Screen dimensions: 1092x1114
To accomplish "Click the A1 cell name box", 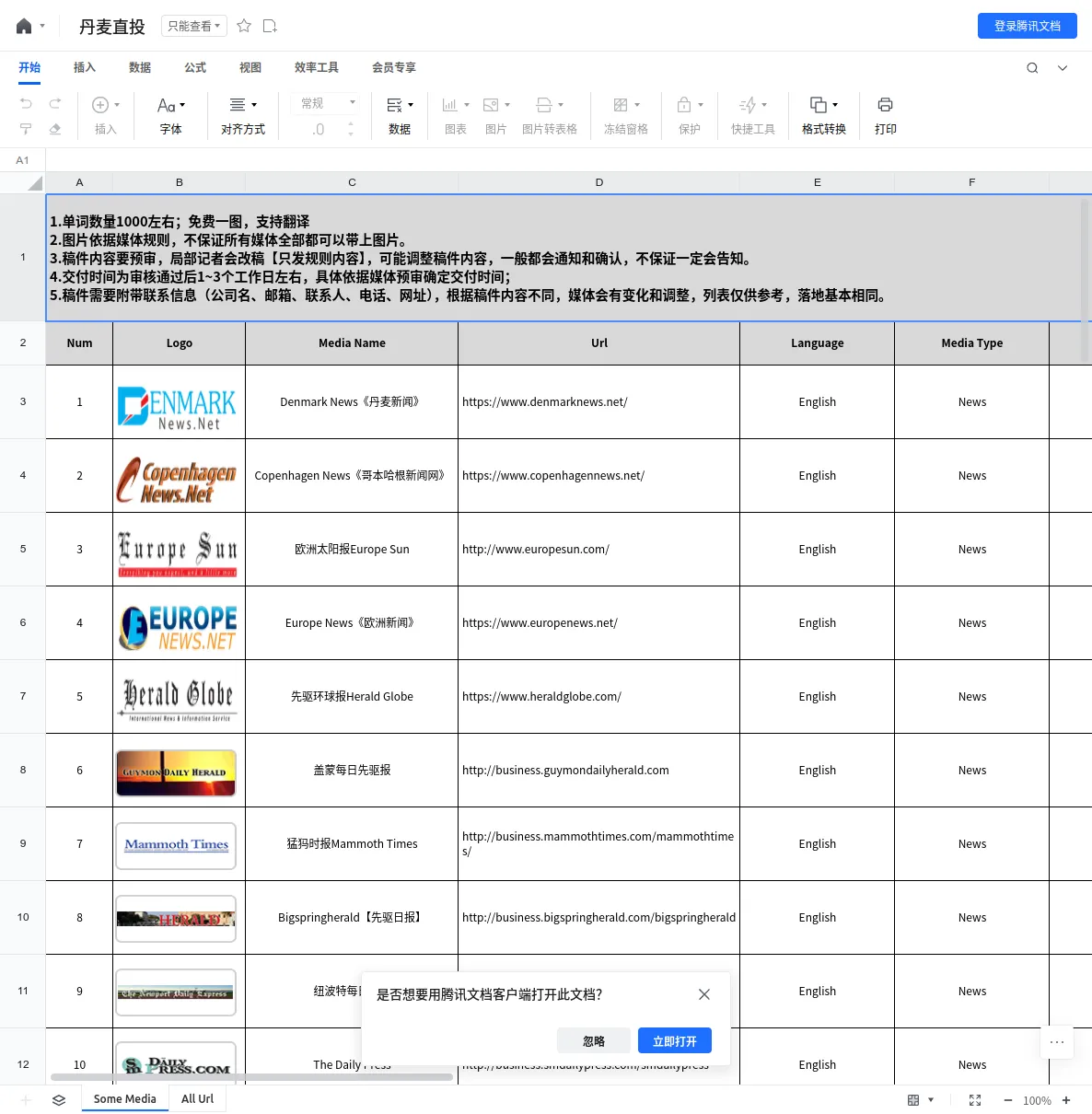I will click(23, 160).
